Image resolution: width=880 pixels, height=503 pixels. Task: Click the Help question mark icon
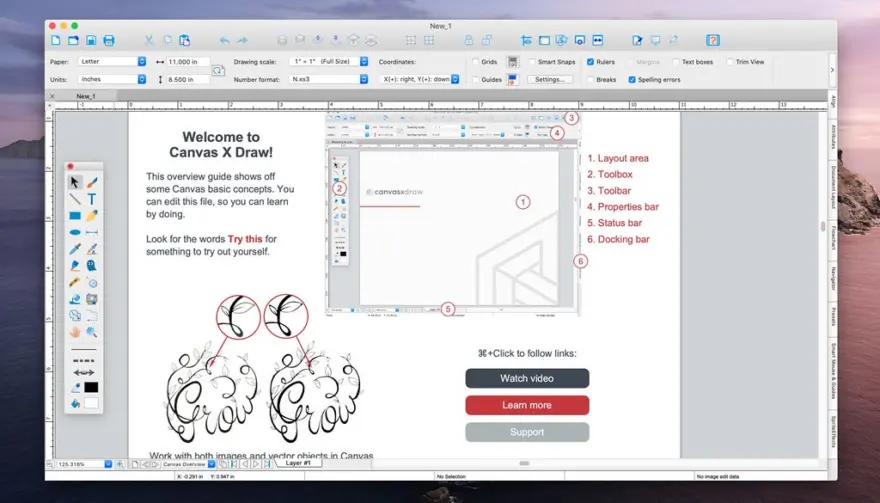pyautogui.click(x=713, y=40)
